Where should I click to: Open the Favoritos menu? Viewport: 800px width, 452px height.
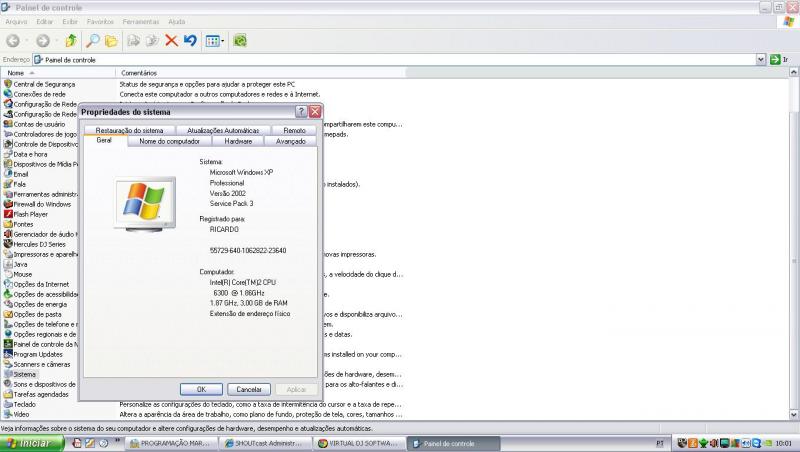coord(100,22)
